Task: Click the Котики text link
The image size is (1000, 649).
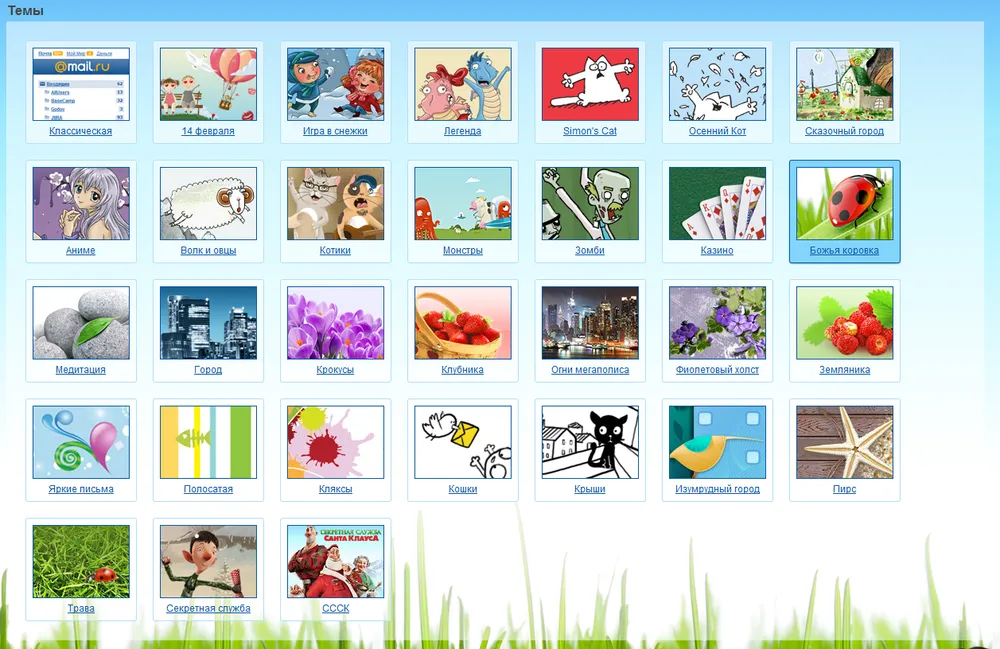Action: pyautogui.click(x=335, y=250)
